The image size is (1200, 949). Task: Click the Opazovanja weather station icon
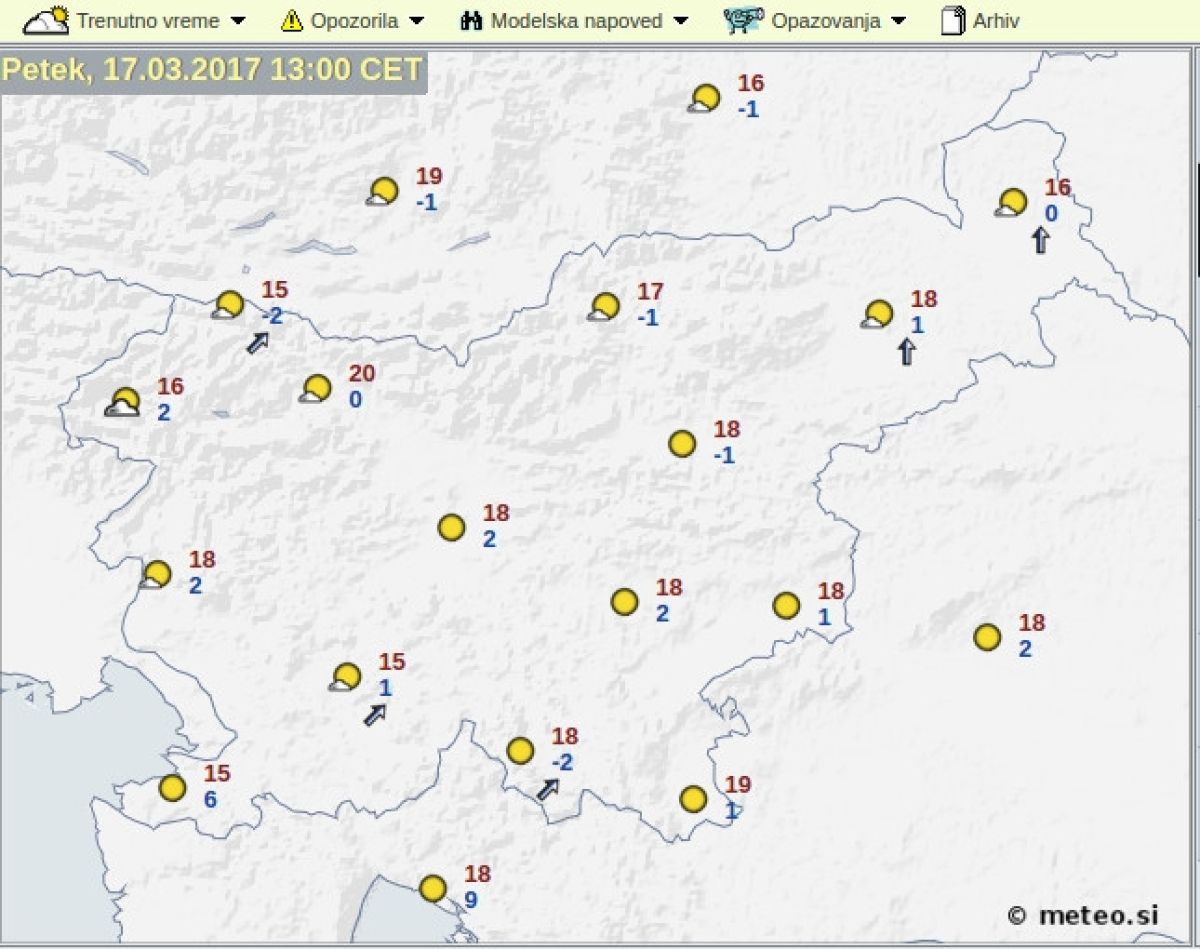pyautogui.click(x=743, y=20)
